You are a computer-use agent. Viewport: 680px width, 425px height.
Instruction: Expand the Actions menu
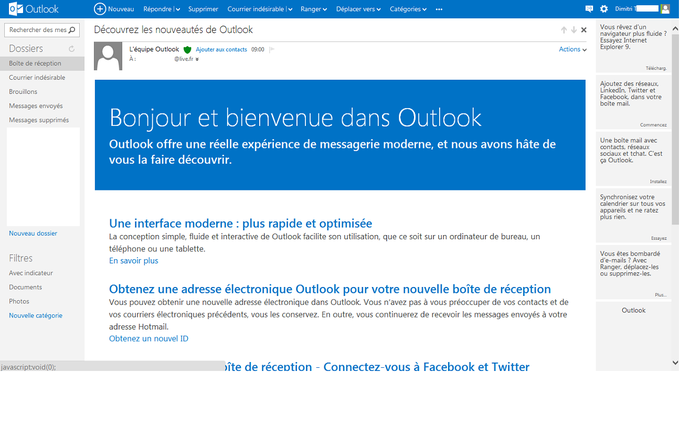pos(572,49)
